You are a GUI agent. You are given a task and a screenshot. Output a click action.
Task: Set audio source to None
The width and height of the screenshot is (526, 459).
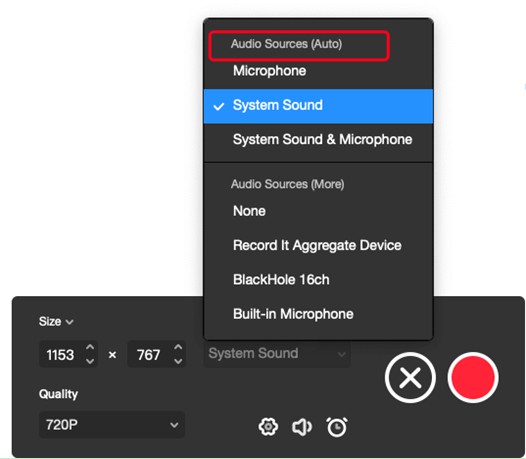pyautogui.click(x=318, y=211)
